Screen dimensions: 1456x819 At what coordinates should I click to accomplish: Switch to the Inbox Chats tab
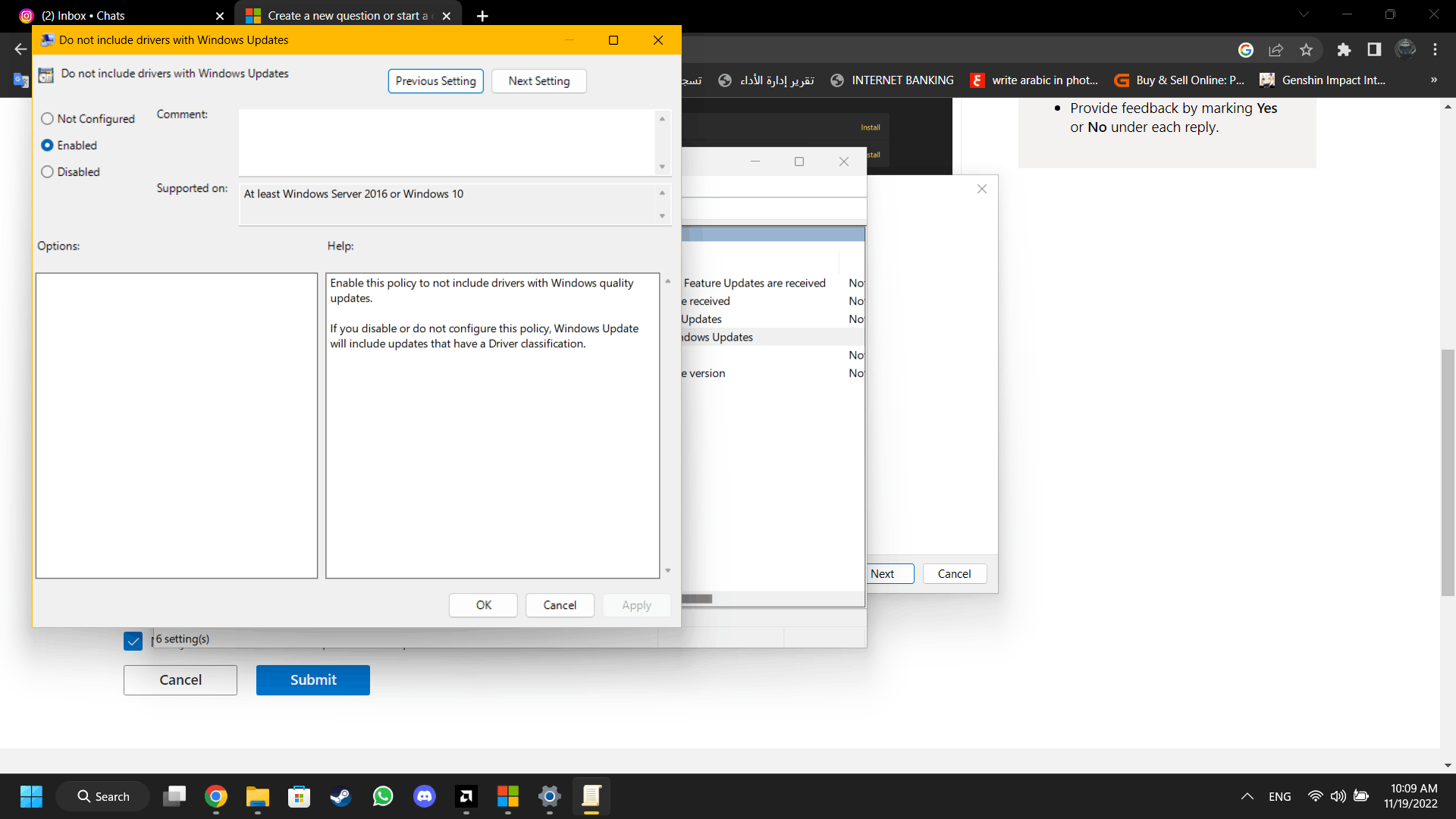[x=114, y=16]
